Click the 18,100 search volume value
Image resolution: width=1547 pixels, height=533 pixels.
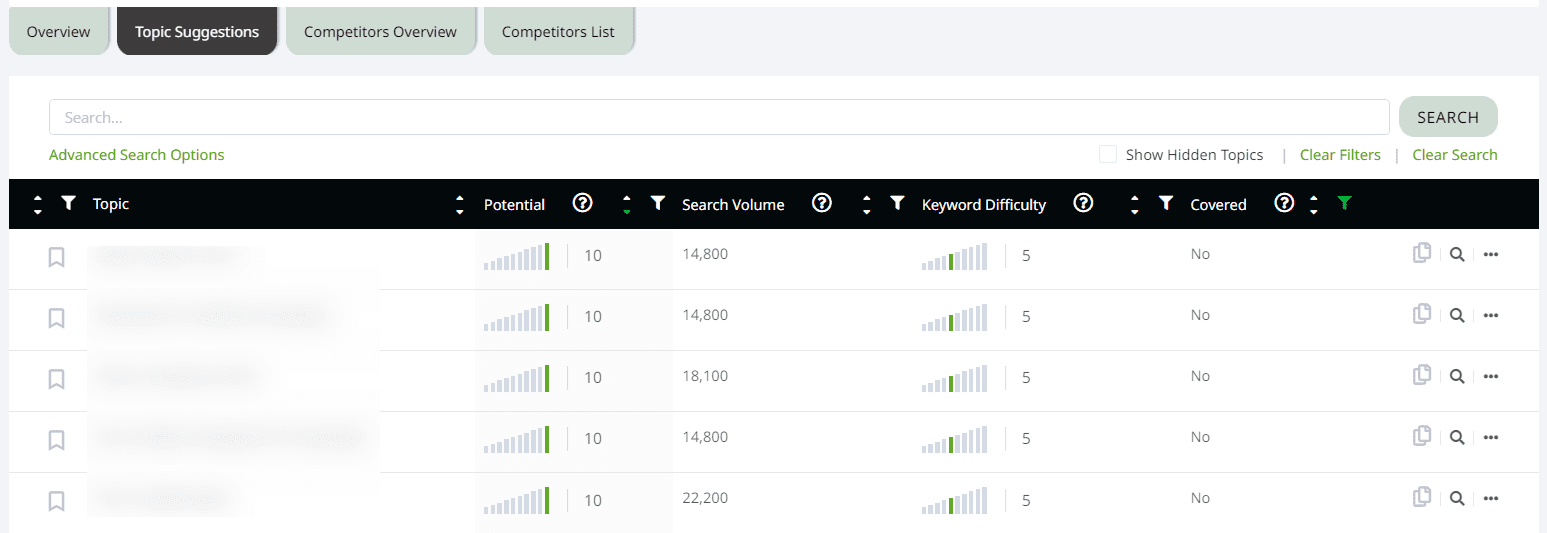pos(705,376)
